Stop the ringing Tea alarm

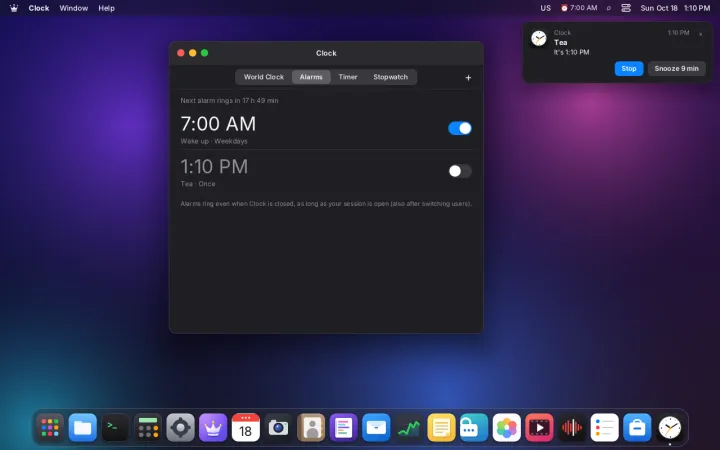pos(629,68)
